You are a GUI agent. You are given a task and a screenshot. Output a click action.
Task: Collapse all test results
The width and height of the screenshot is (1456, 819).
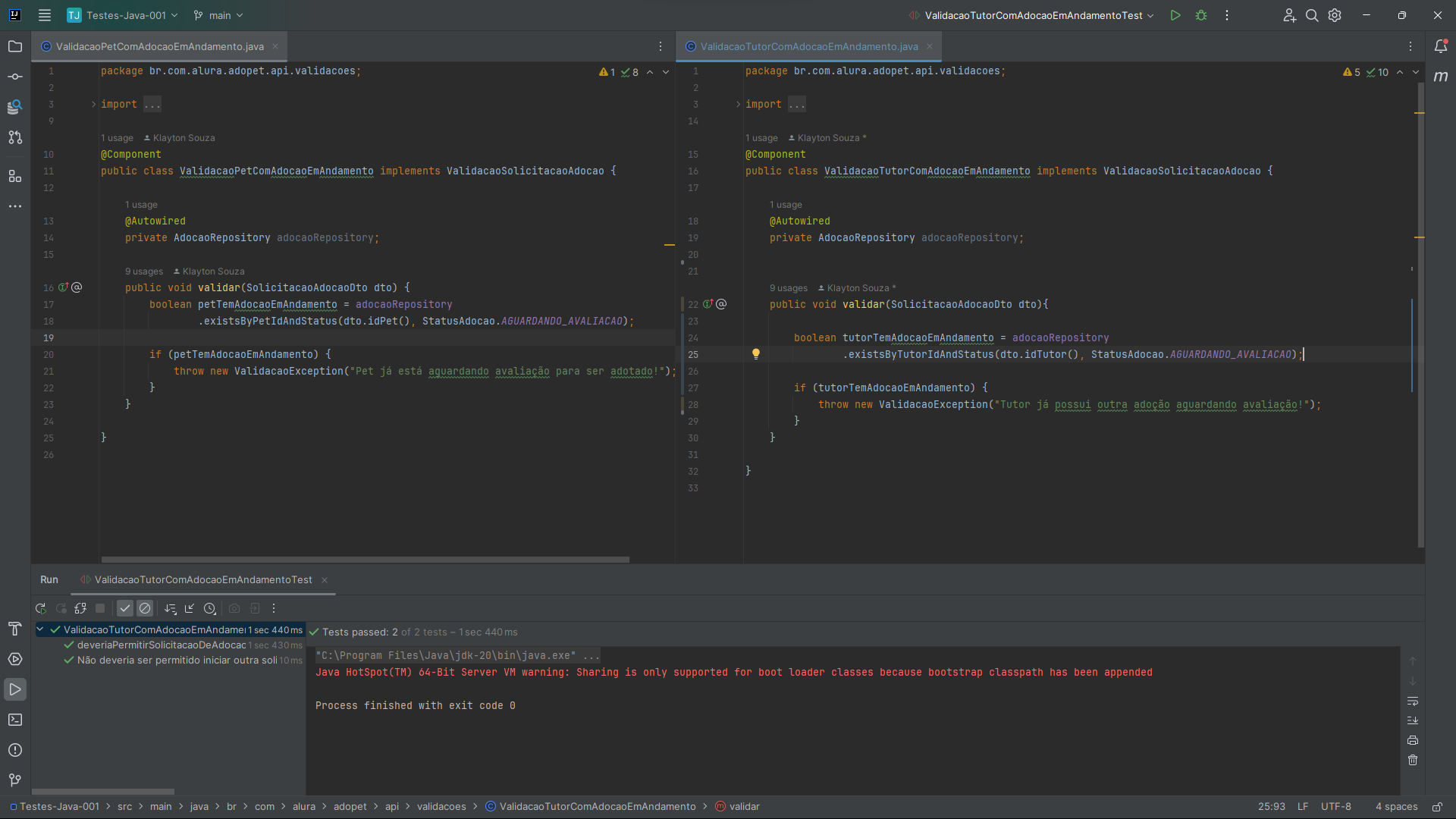point(190,608)
